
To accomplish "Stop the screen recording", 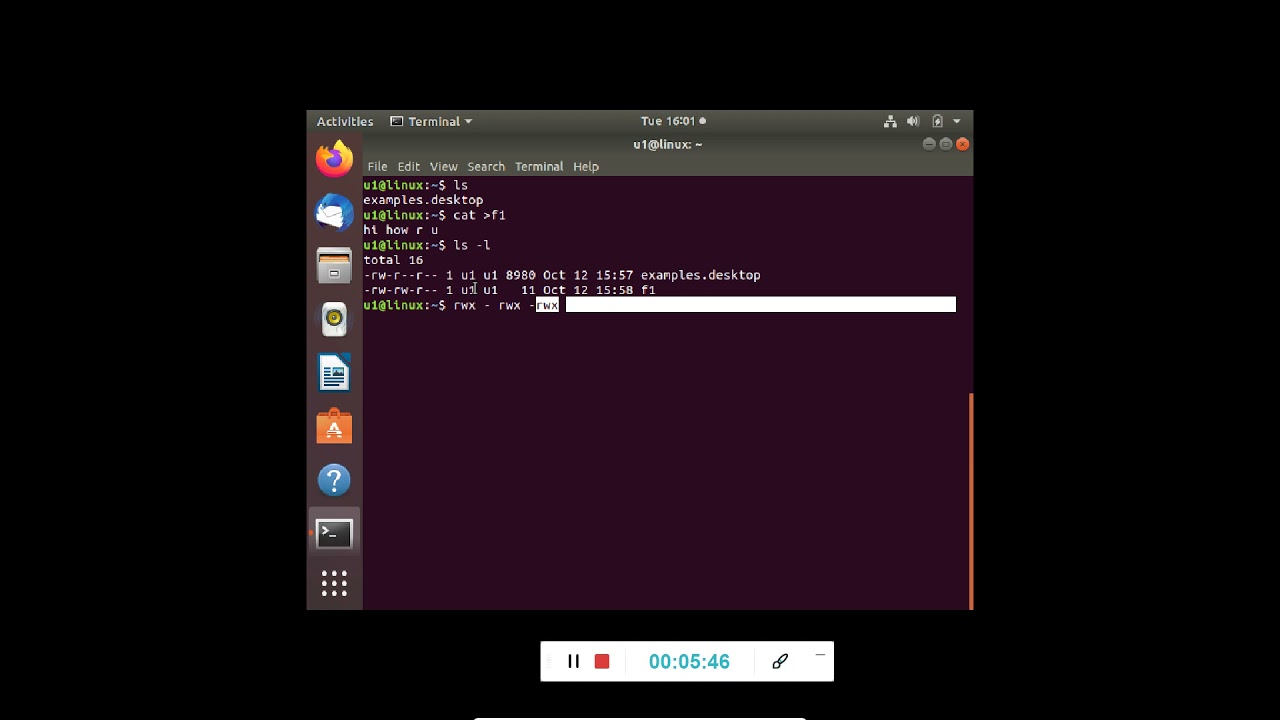I will [x=602, y=661].
